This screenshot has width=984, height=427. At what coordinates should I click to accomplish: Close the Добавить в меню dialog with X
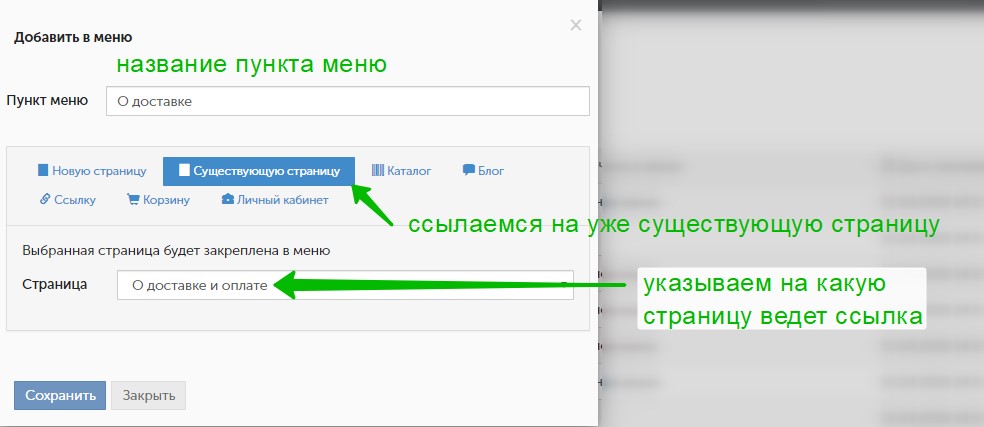tap(575, 25)
